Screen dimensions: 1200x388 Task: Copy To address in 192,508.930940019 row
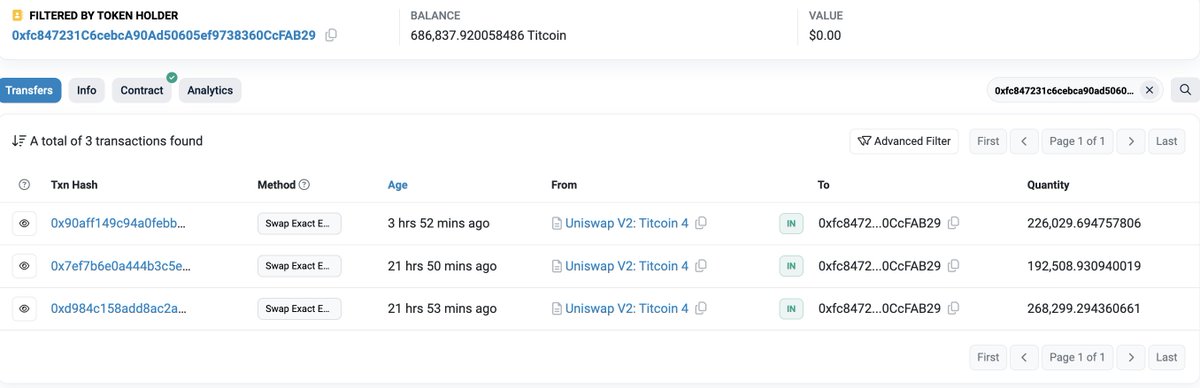[954, 266]
